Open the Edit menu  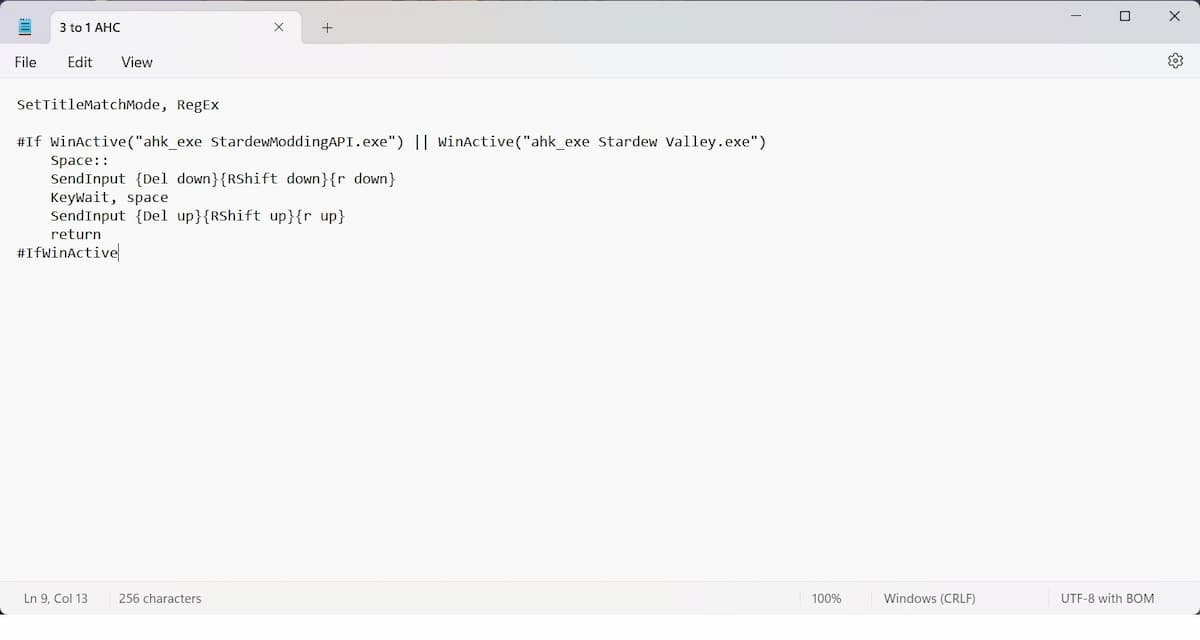tap(80, 62)
